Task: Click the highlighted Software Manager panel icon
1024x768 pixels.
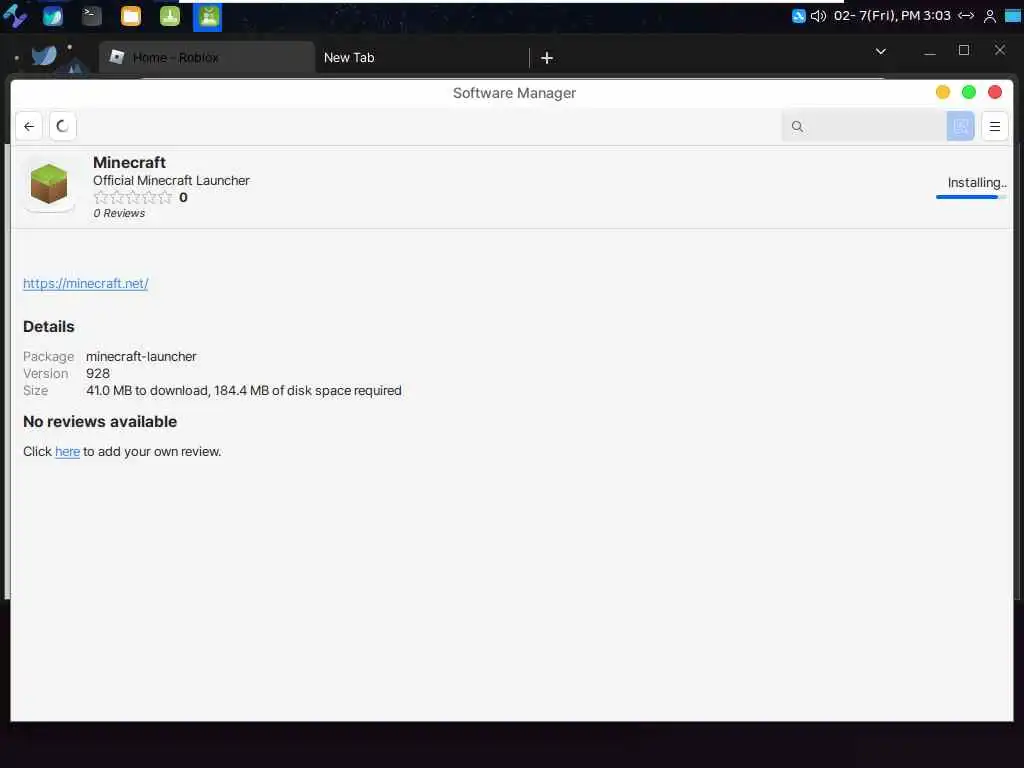Action: point(208,16)
